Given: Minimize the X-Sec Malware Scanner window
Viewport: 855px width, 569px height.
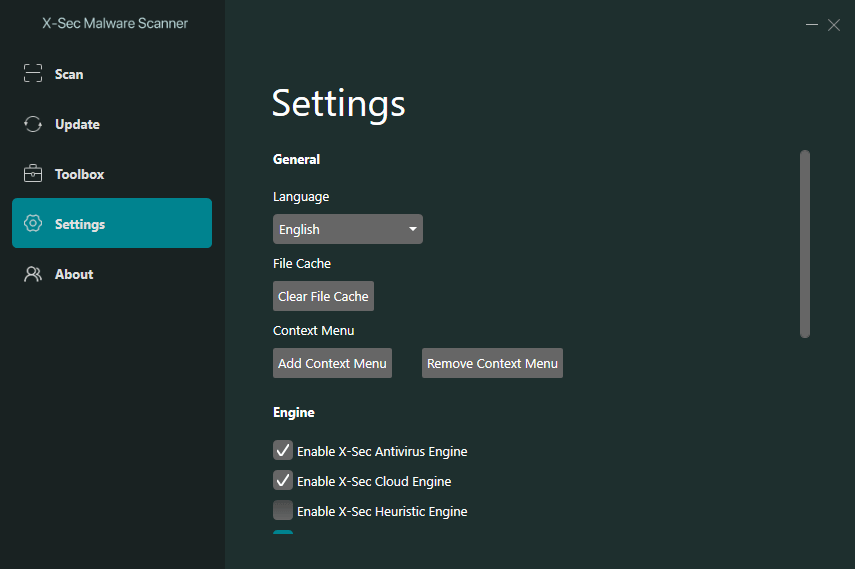Looking at the screenshot, I should pyautogui.click(x=811, y=25).
